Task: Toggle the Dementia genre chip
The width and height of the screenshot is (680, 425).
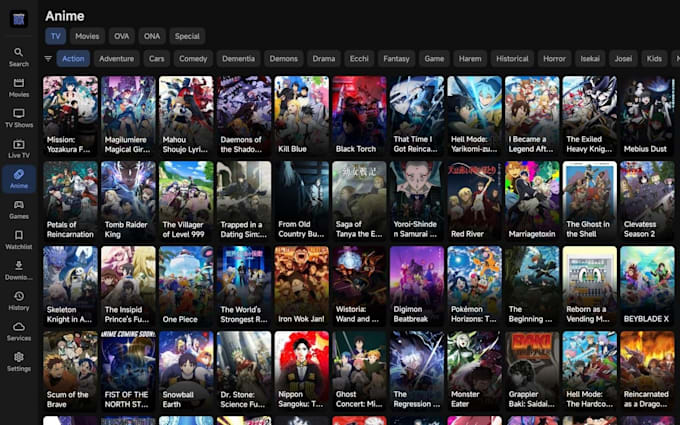Action: point(239,59)
